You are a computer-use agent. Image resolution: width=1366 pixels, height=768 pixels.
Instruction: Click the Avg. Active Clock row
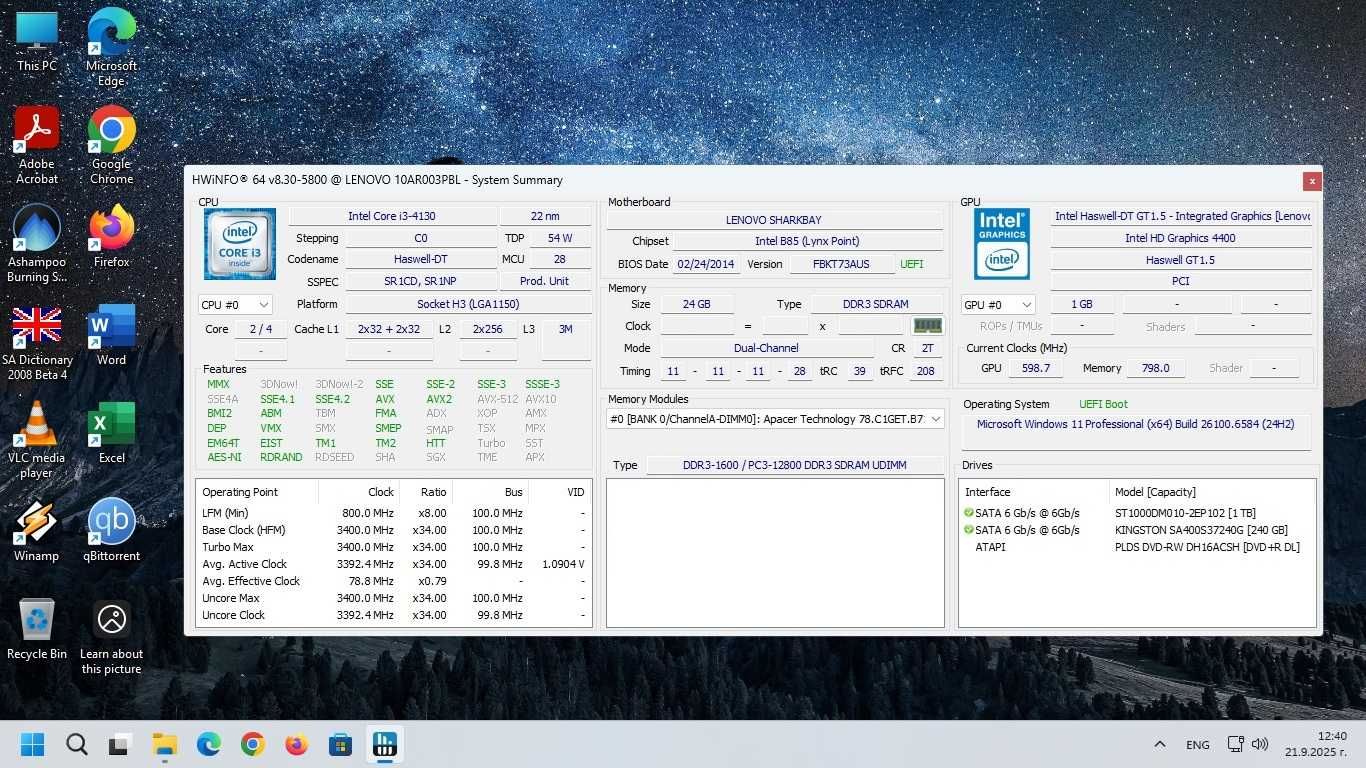click(x=393, y=564)
